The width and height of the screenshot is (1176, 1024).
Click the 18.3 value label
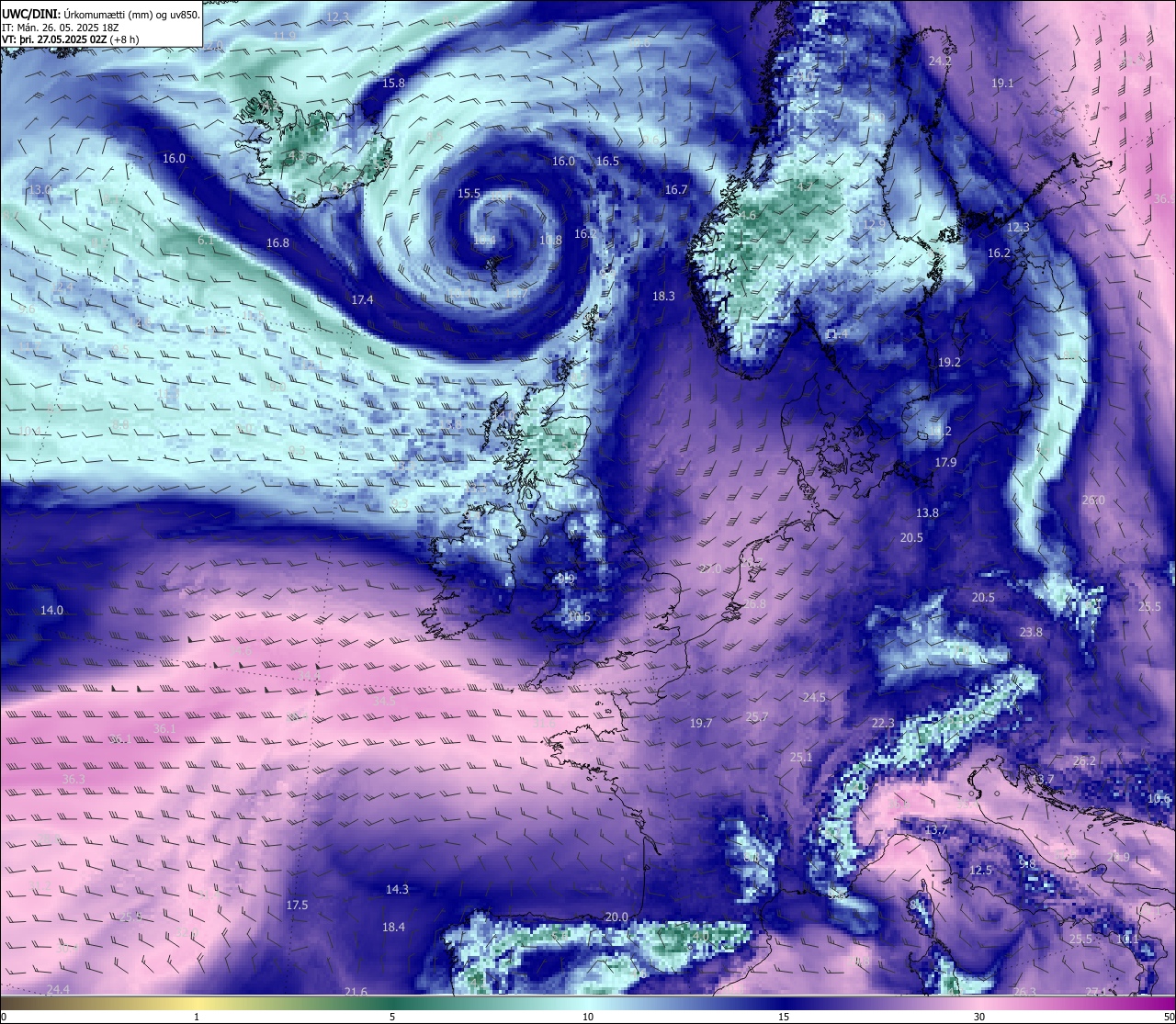point(663,296)
